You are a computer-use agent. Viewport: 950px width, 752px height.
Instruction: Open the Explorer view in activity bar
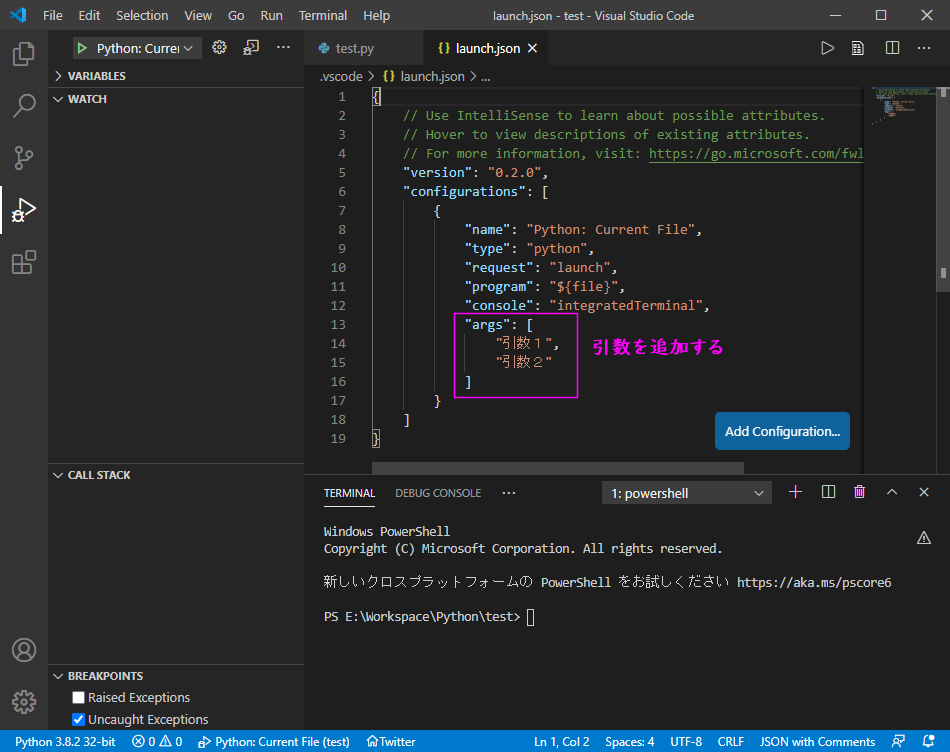(x=24, y=54)
